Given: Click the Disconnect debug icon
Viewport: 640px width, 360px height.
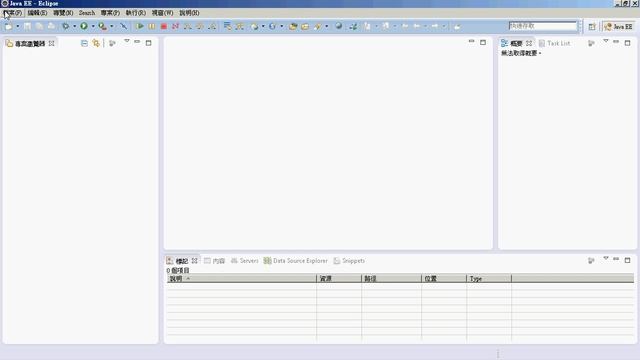Looking at the screenshot, I should 176,27.
